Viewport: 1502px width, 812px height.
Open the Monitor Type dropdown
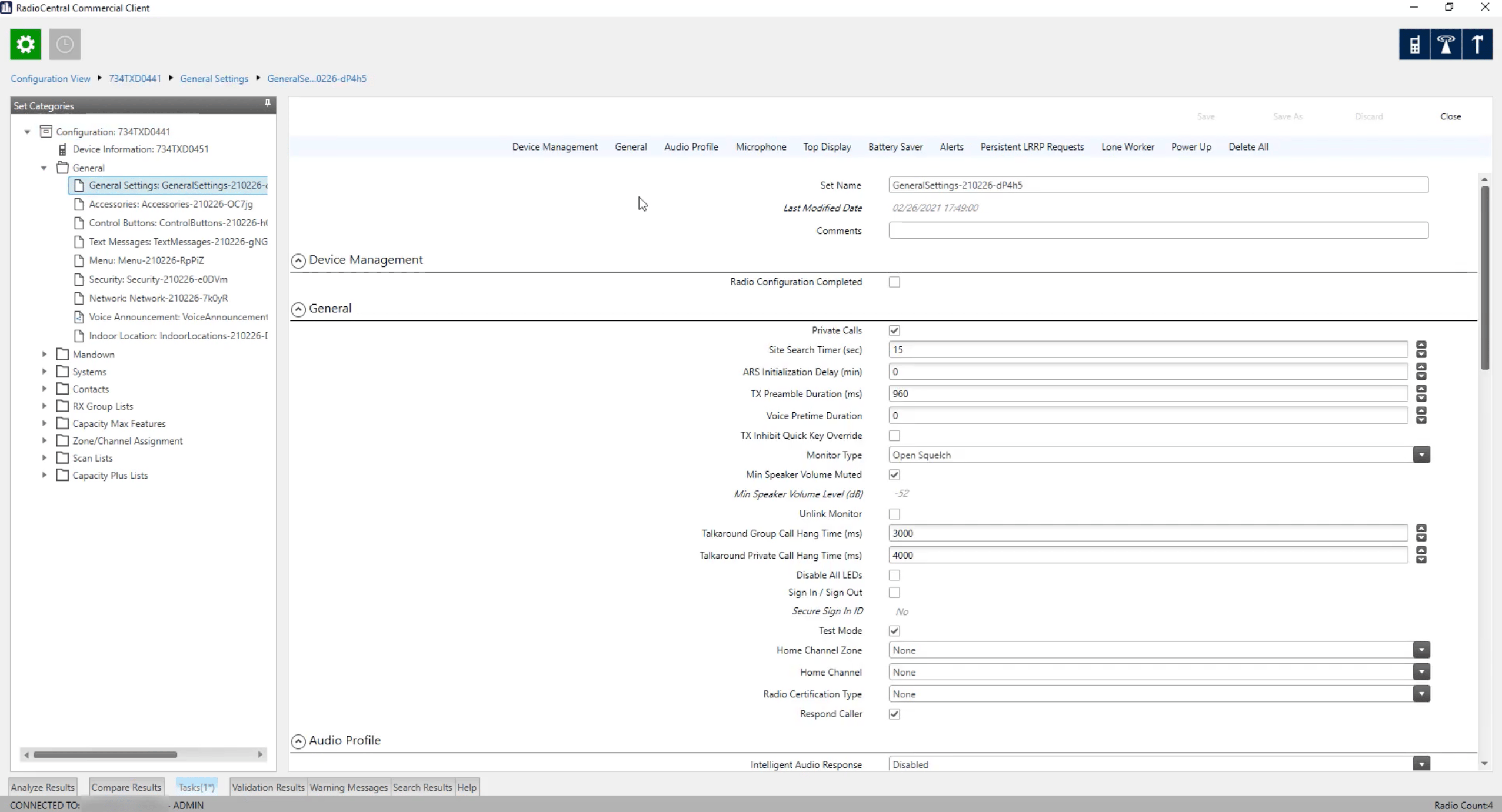point(1421,455)
